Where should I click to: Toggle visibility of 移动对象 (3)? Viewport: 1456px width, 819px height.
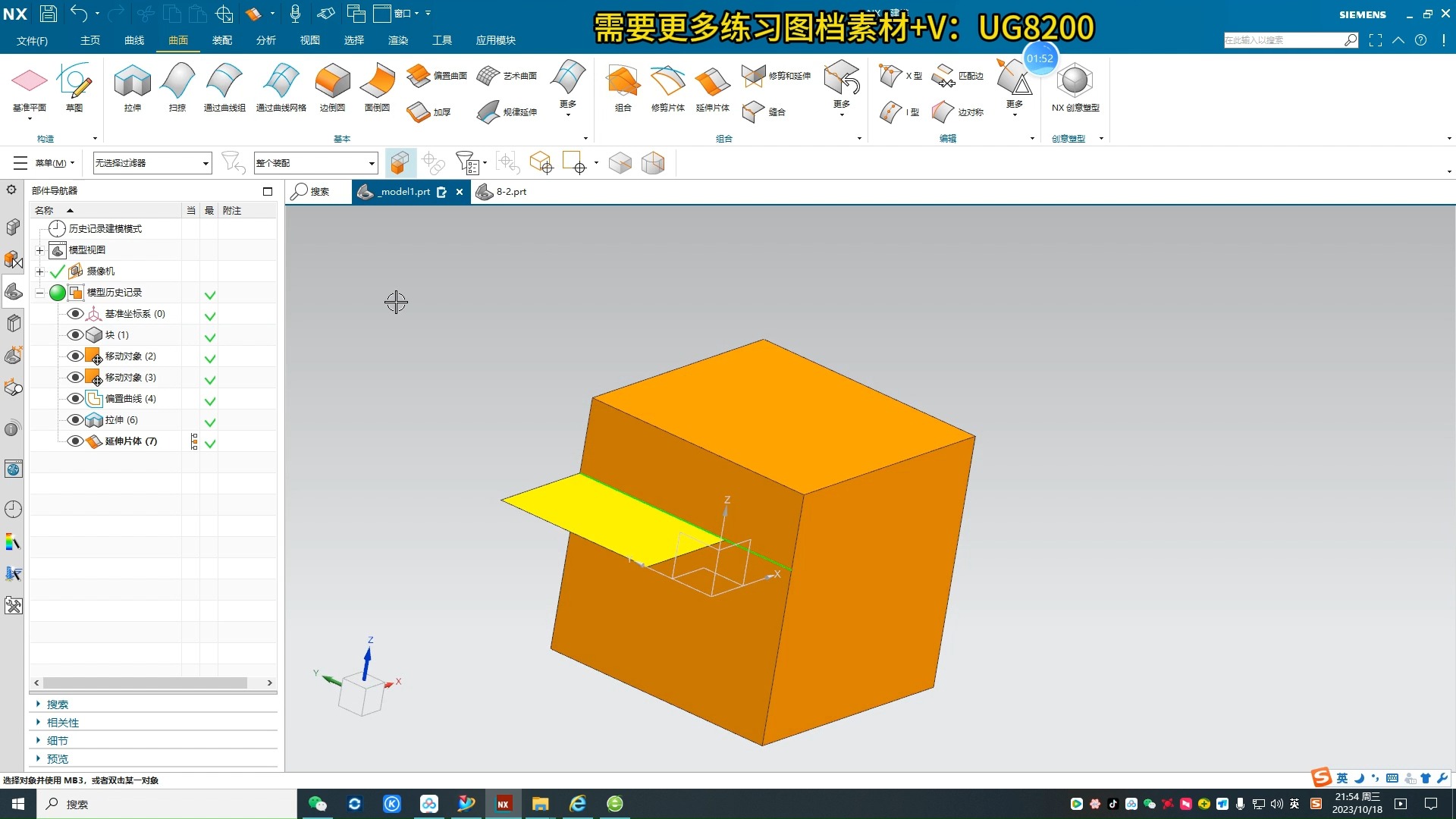(75, 377)
